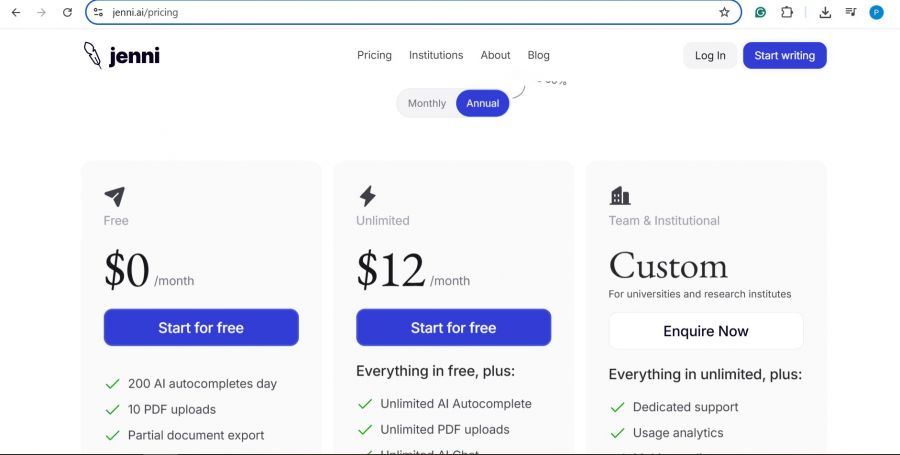
Task: Click the checkmark beside Unlimited PDF uploads
Action: [x=365, y=430]
